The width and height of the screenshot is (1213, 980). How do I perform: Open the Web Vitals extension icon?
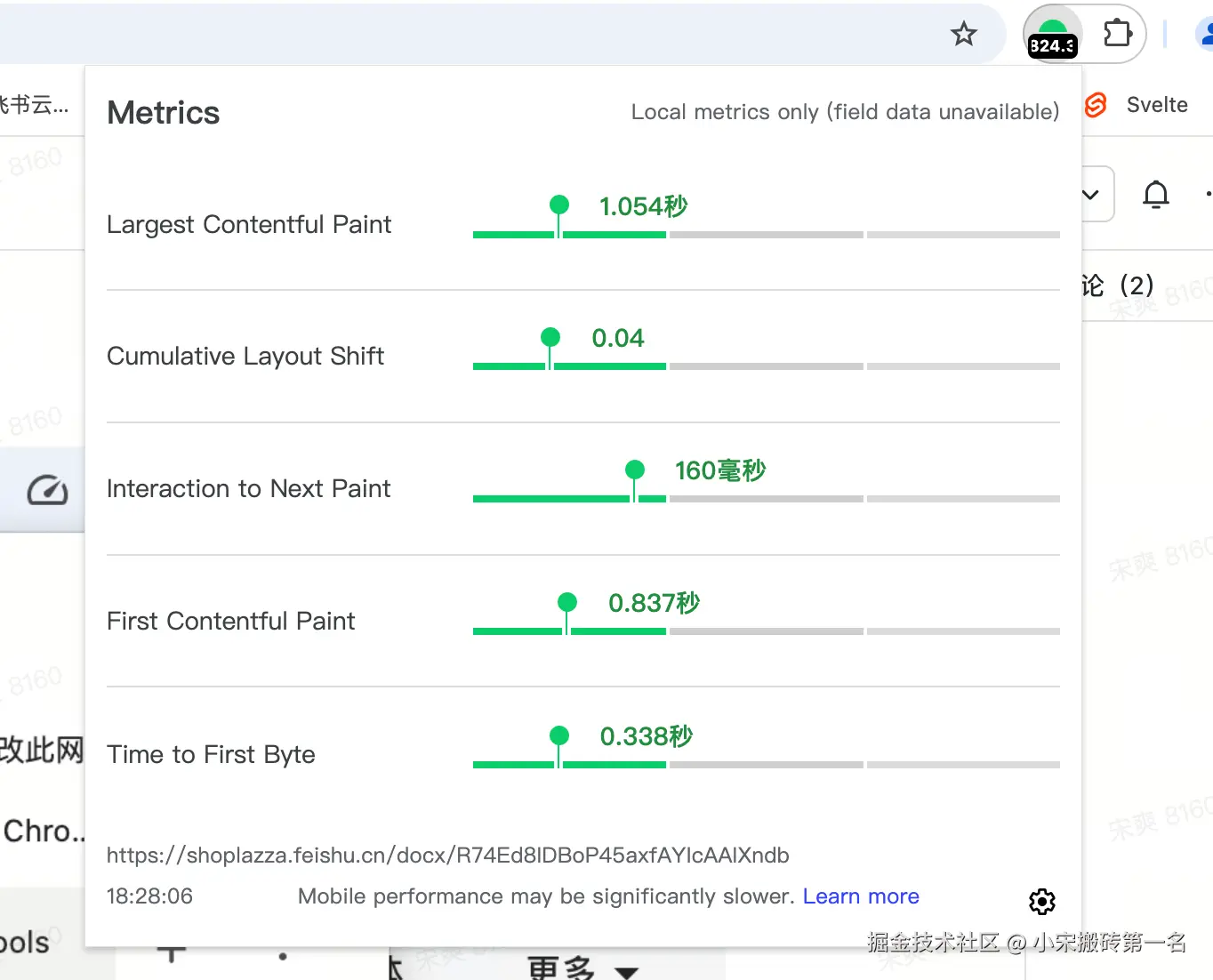tap(1052, 36)
